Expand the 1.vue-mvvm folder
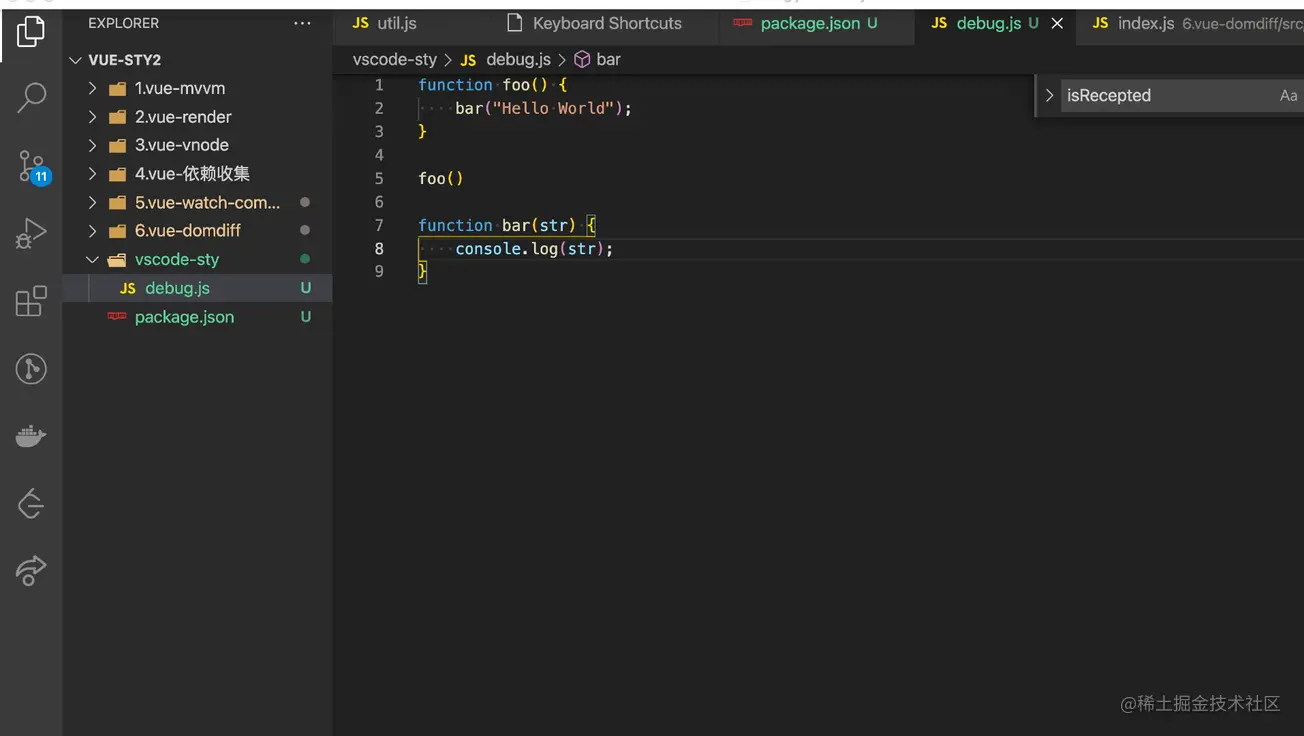Image resolution: width=1304 pixels, height=736 pixels. (180, 88)
